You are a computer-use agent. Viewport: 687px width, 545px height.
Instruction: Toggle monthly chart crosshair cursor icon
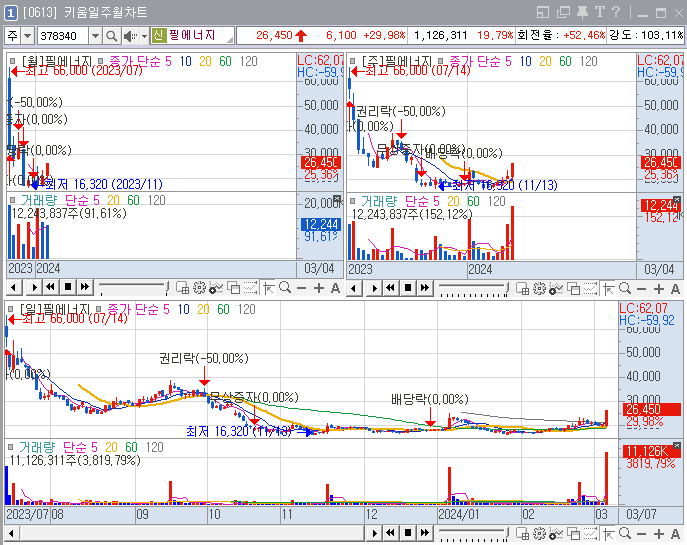click(x=268, y=288)
